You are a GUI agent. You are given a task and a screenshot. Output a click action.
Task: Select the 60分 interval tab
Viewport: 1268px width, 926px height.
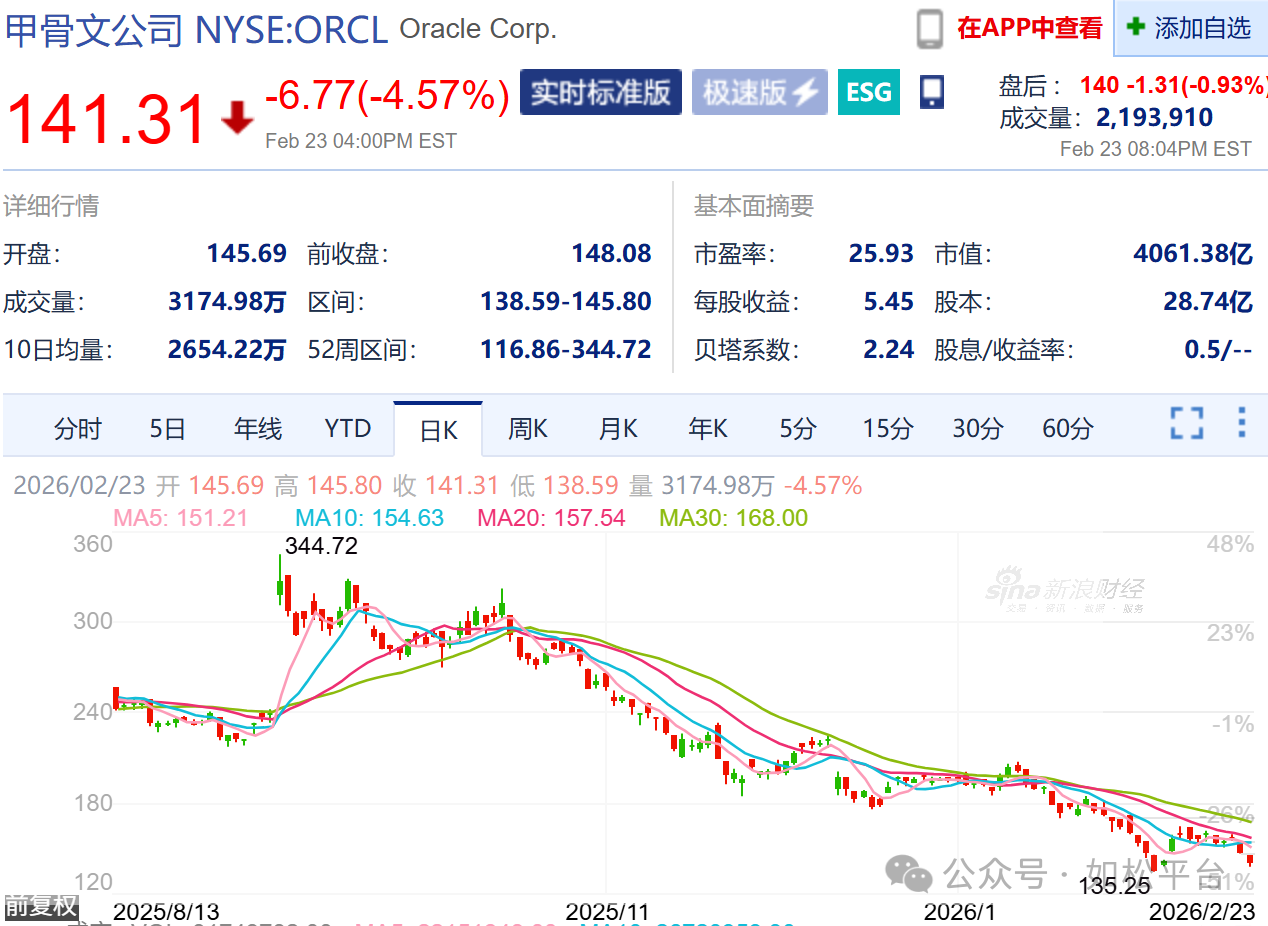point(1067,429)
